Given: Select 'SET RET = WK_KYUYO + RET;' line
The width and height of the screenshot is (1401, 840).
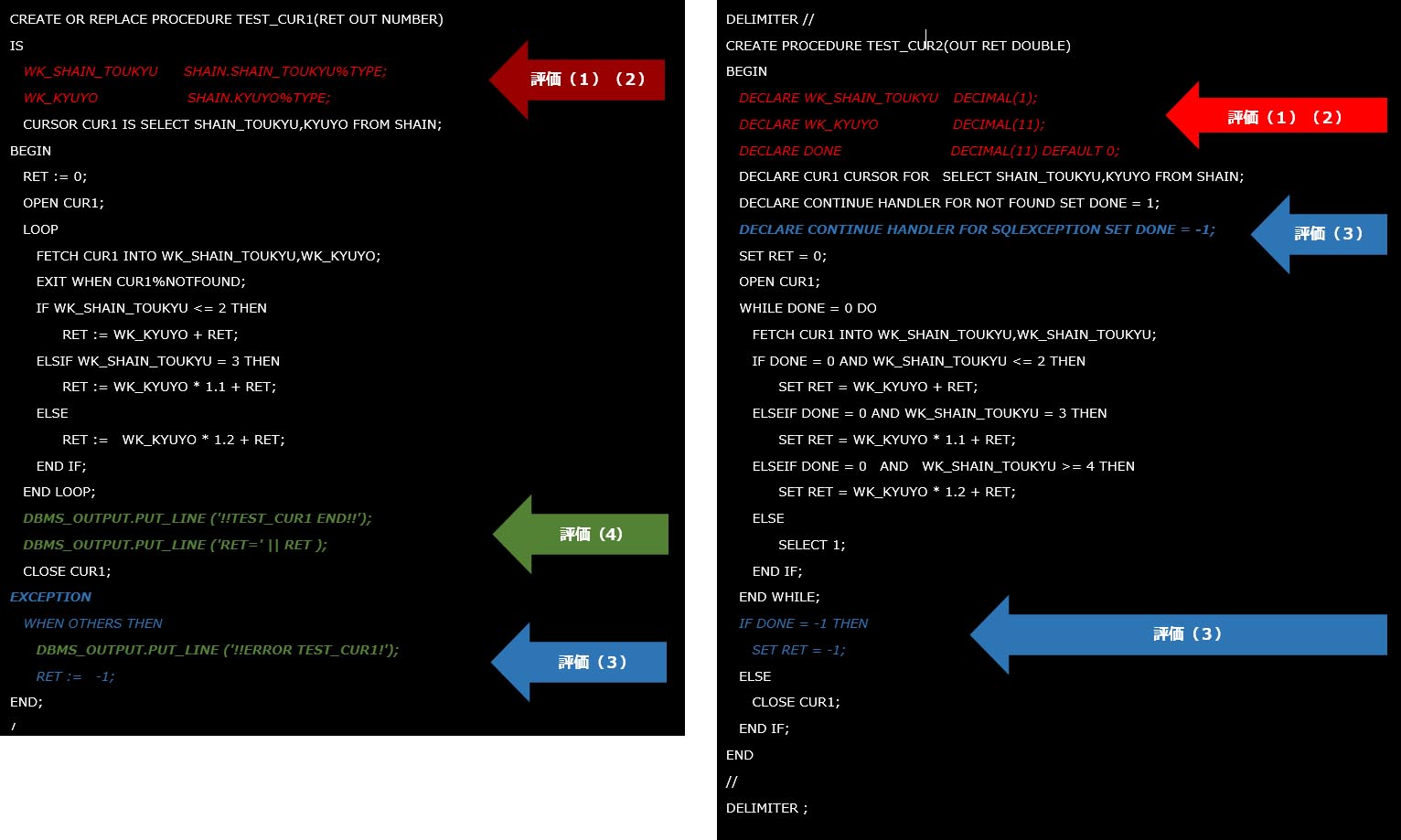Looking at the screenshot, I should [878, 387].
